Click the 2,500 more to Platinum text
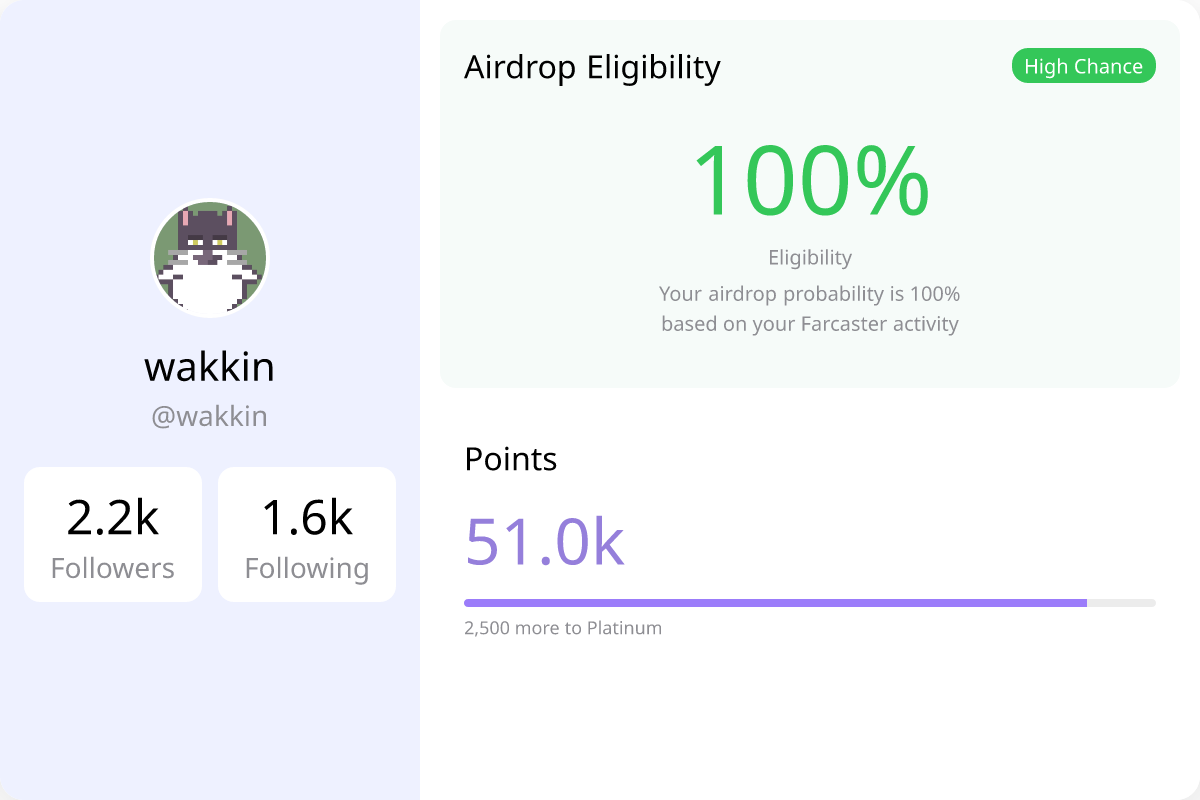The height and width of the screenshot is (800, 1200). point(563,628)
